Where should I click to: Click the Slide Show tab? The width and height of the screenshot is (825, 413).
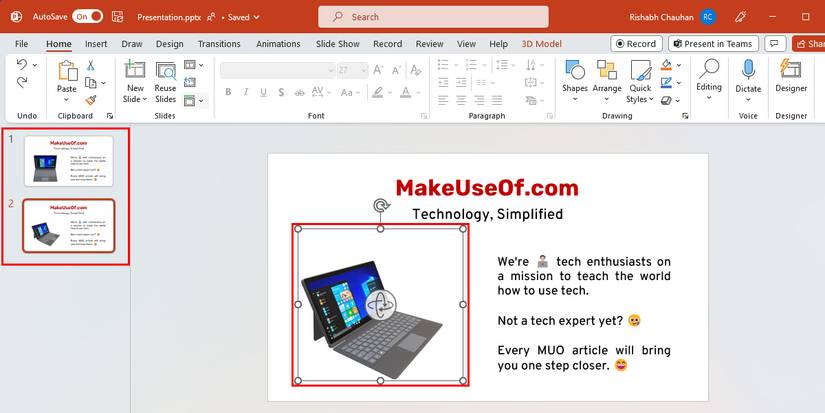pos(338,44)
